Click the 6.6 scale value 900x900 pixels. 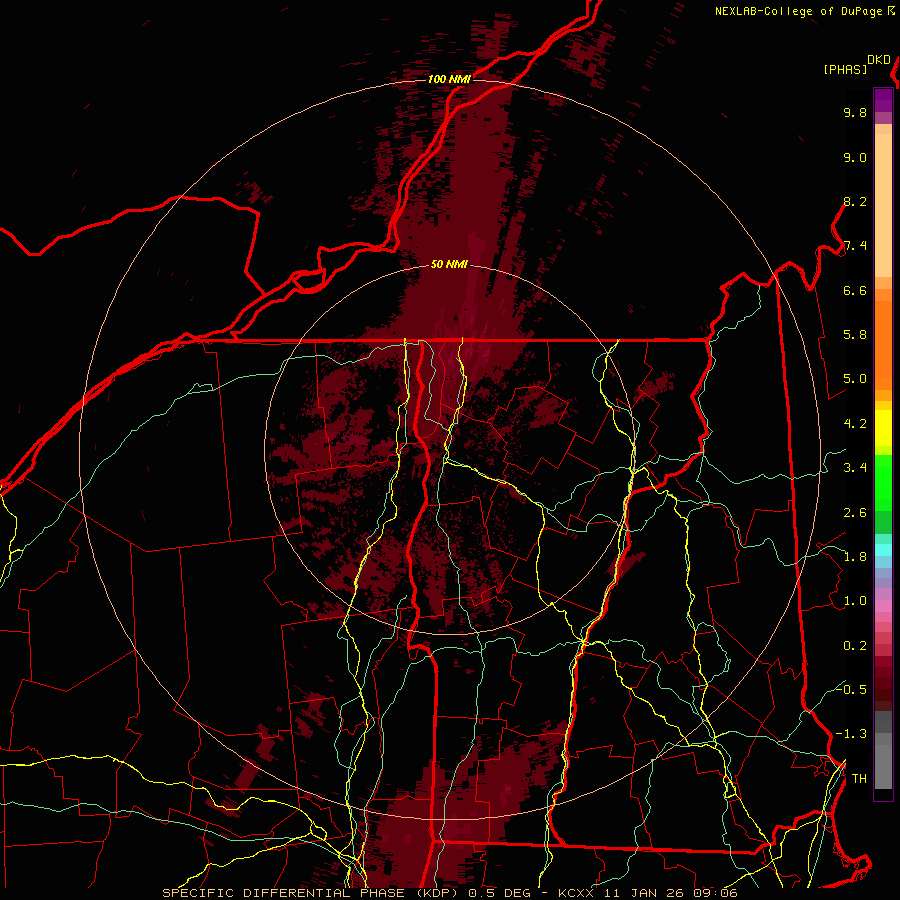[x=855, y=291]
